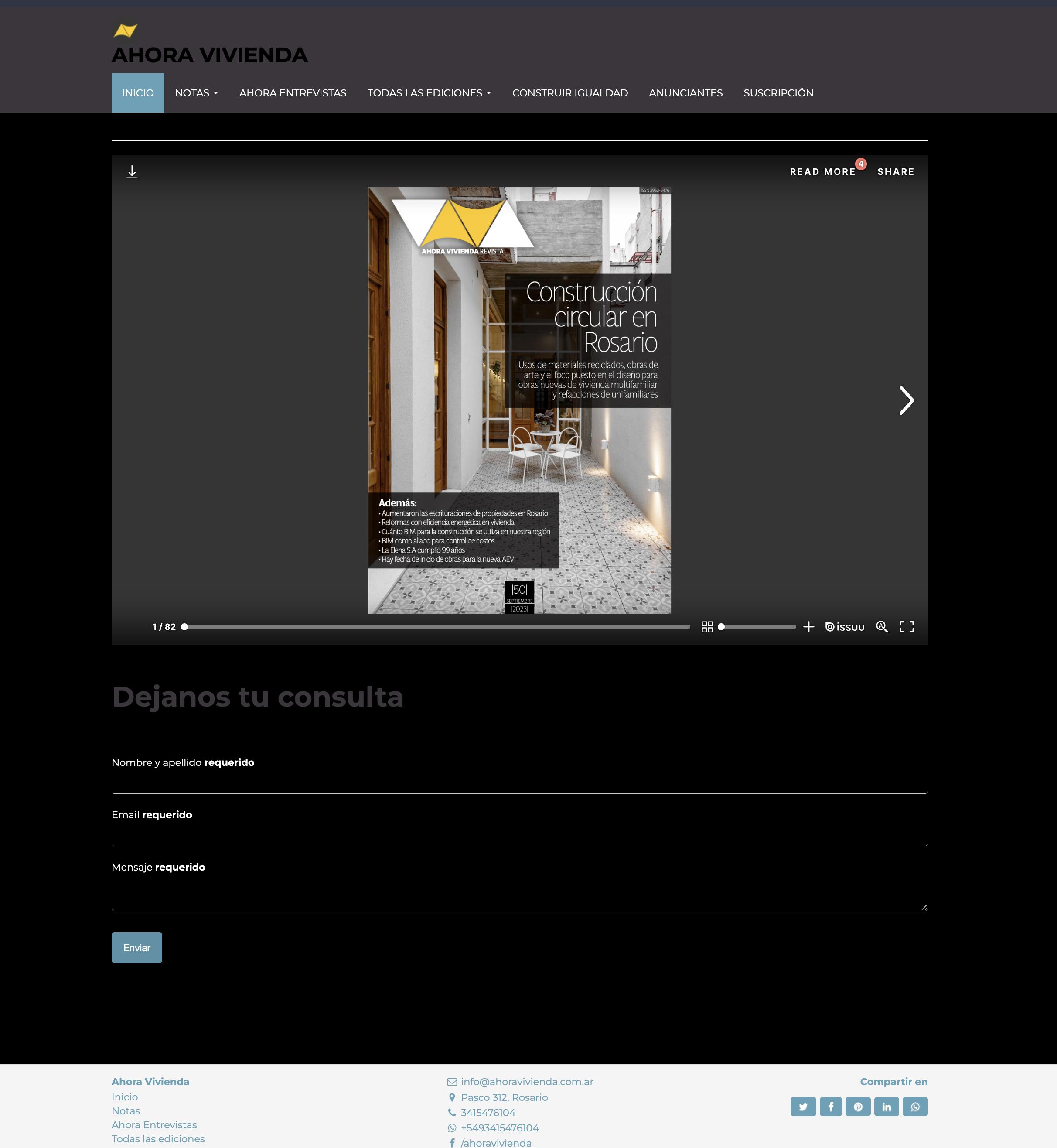Viewport: 1057px width, 1148px height.
Task: Open the page grid thumbnails view
Action: tap(707, 627)
